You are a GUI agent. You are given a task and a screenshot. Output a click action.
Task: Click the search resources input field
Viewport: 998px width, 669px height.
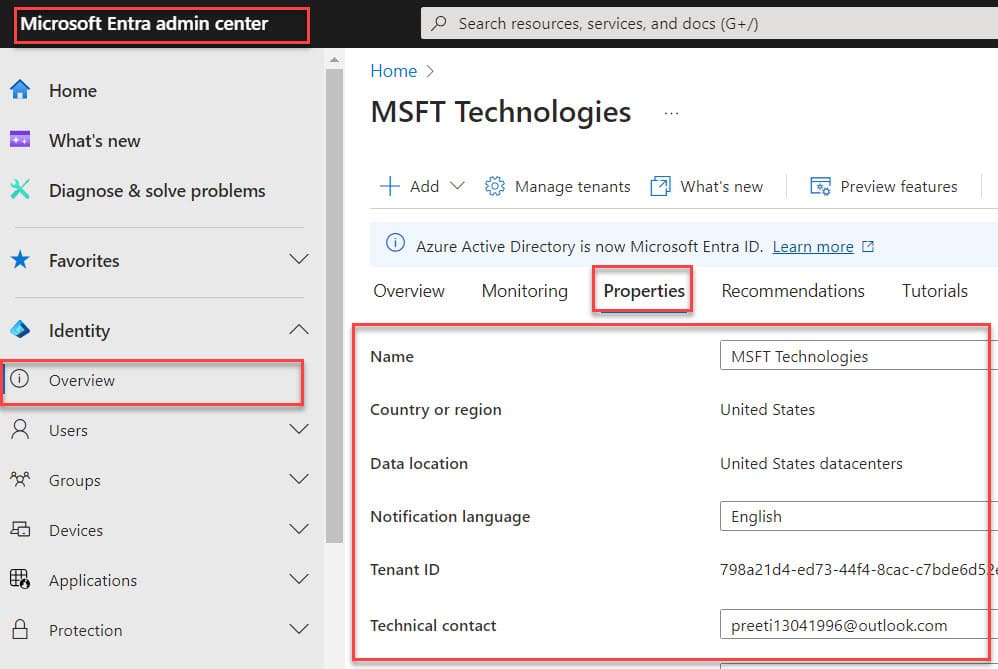pyautogui.click(x=709, y=24)
